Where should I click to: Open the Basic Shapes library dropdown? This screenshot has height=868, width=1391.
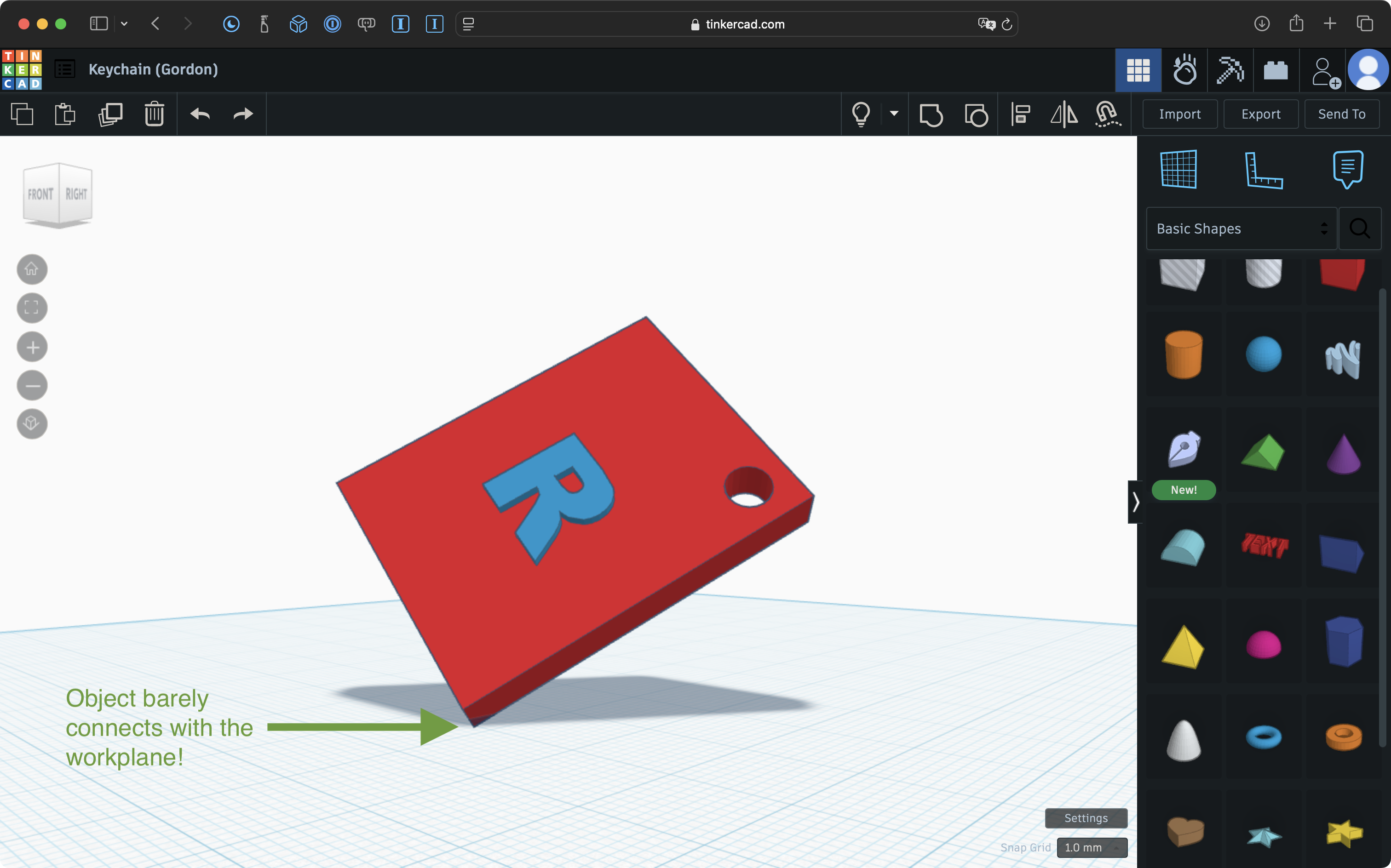tap(1241, 228)
